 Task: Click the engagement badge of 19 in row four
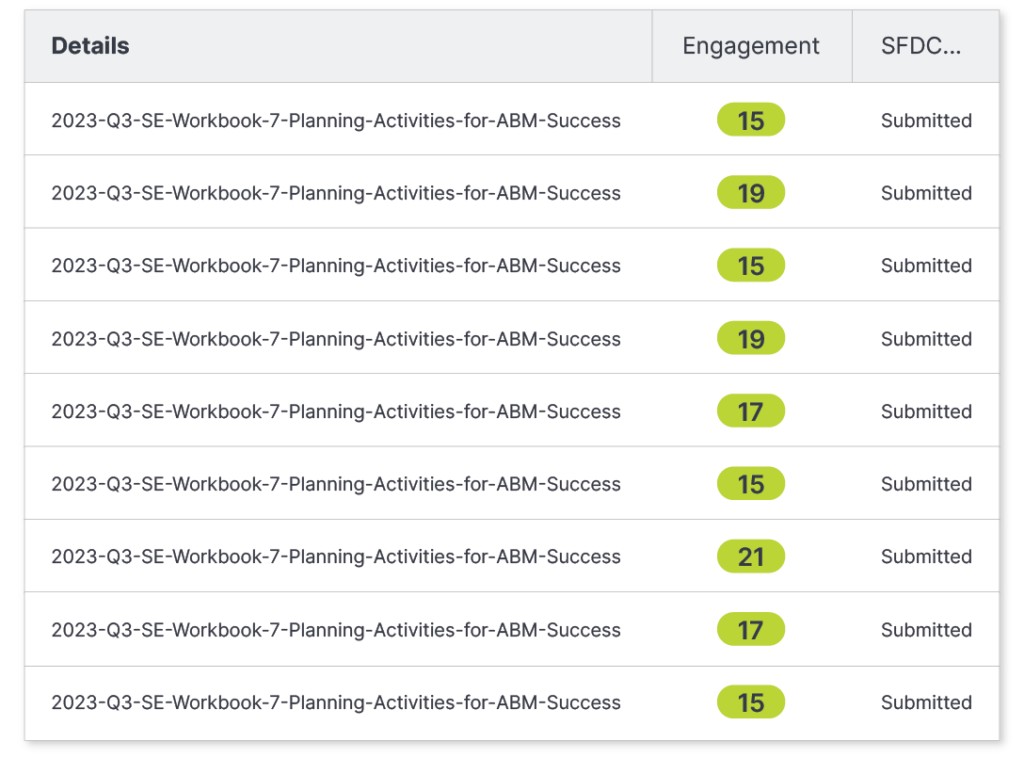point(750,337)
